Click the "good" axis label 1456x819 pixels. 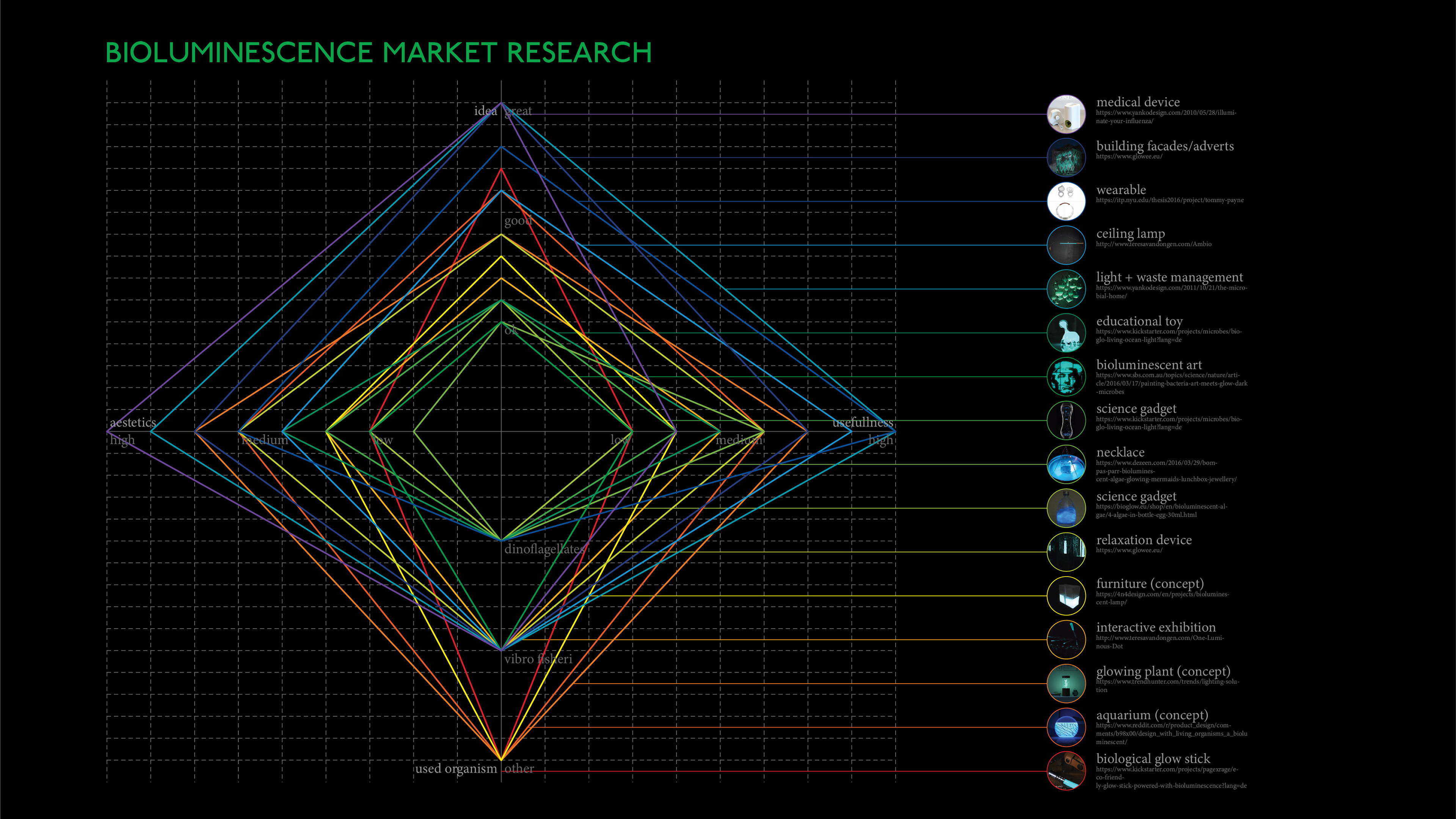coord(518,221)
